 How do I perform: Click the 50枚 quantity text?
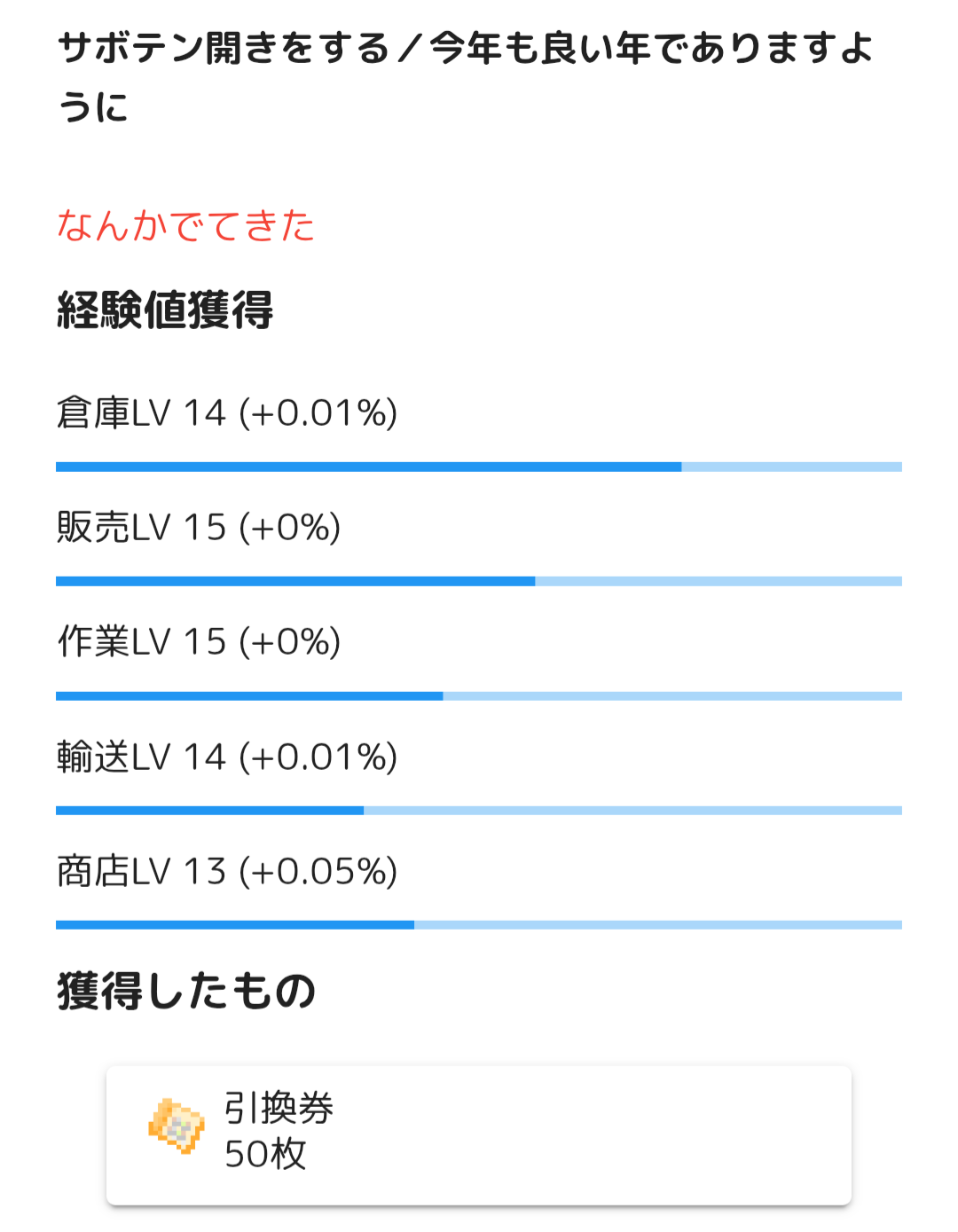coord(265,1154)
